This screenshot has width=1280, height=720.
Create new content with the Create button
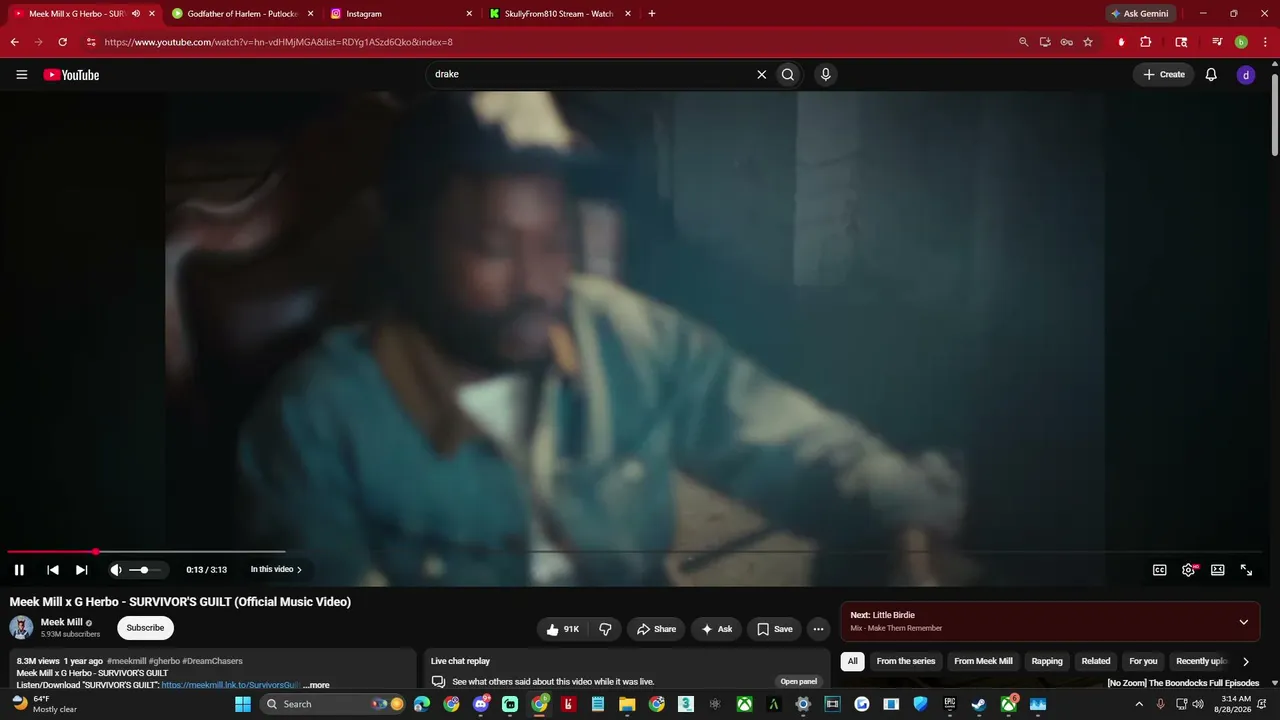point(1164,75)
